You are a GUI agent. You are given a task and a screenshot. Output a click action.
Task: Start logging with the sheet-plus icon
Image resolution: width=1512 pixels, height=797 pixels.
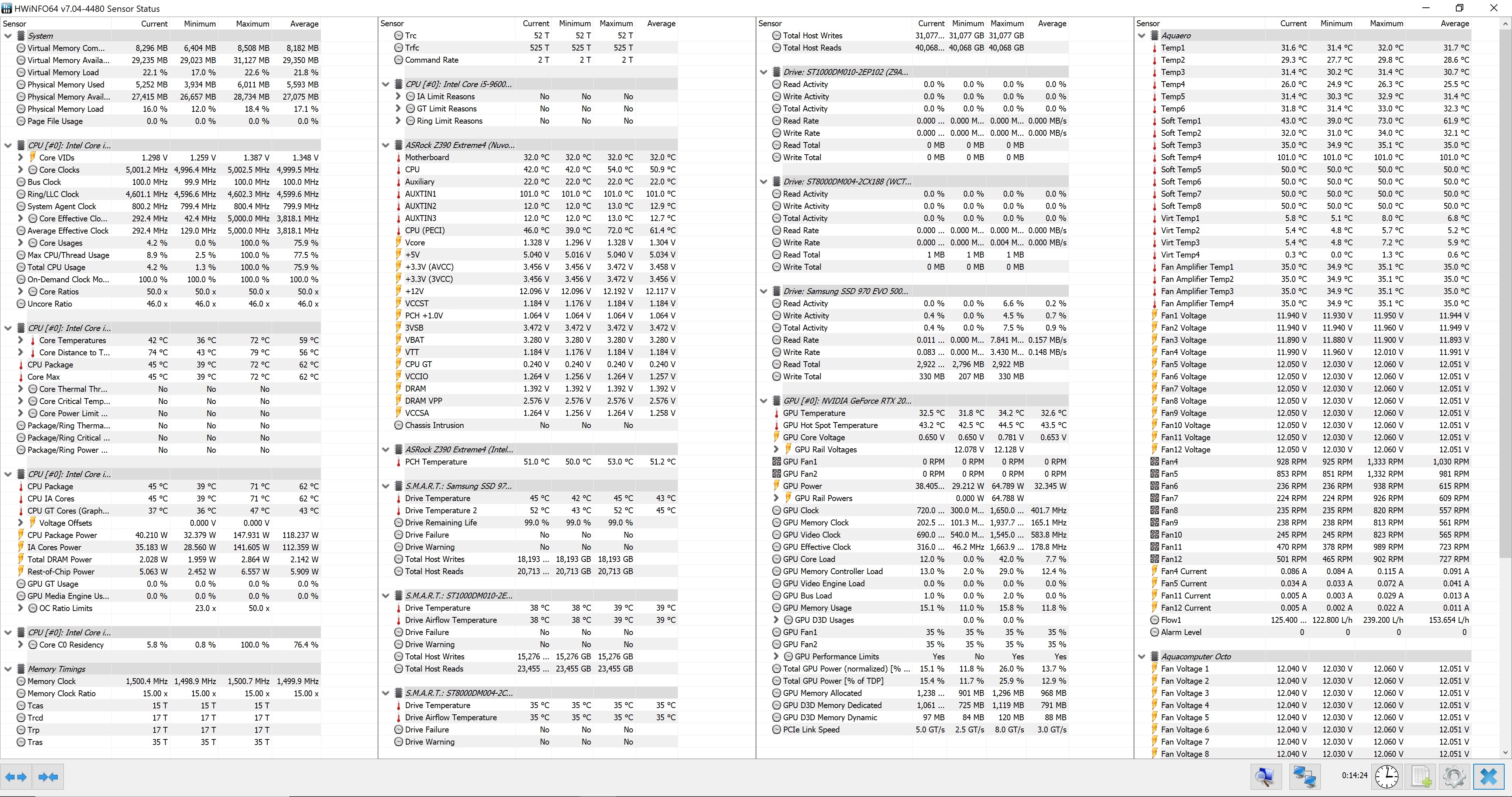[x=1420, y=776]
